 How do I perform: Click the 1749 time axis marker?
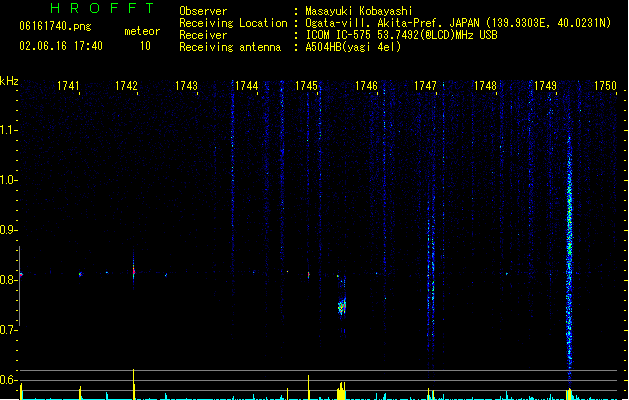tap(546, 86)
